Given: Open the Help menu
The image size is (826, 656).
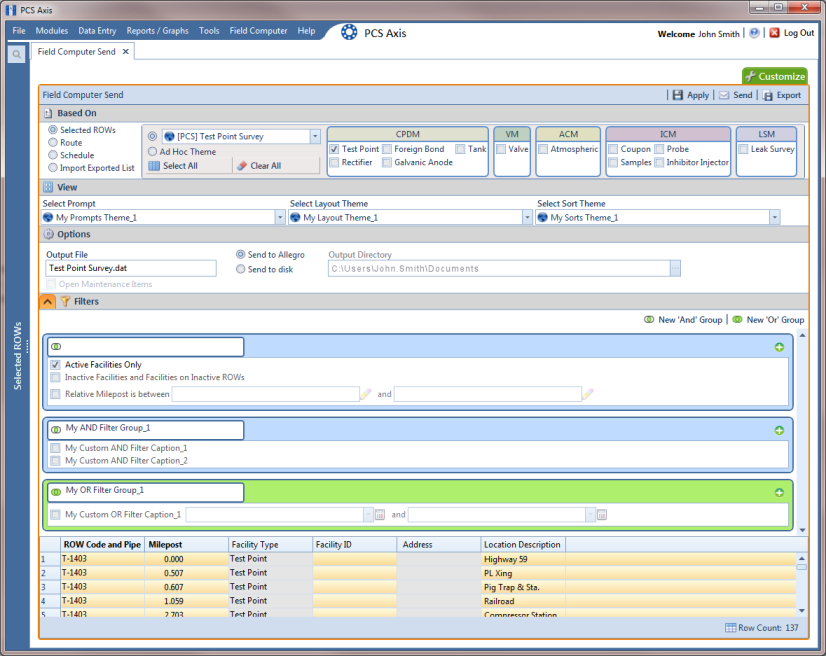Looking at the screenshot, I should coord(306,31).
